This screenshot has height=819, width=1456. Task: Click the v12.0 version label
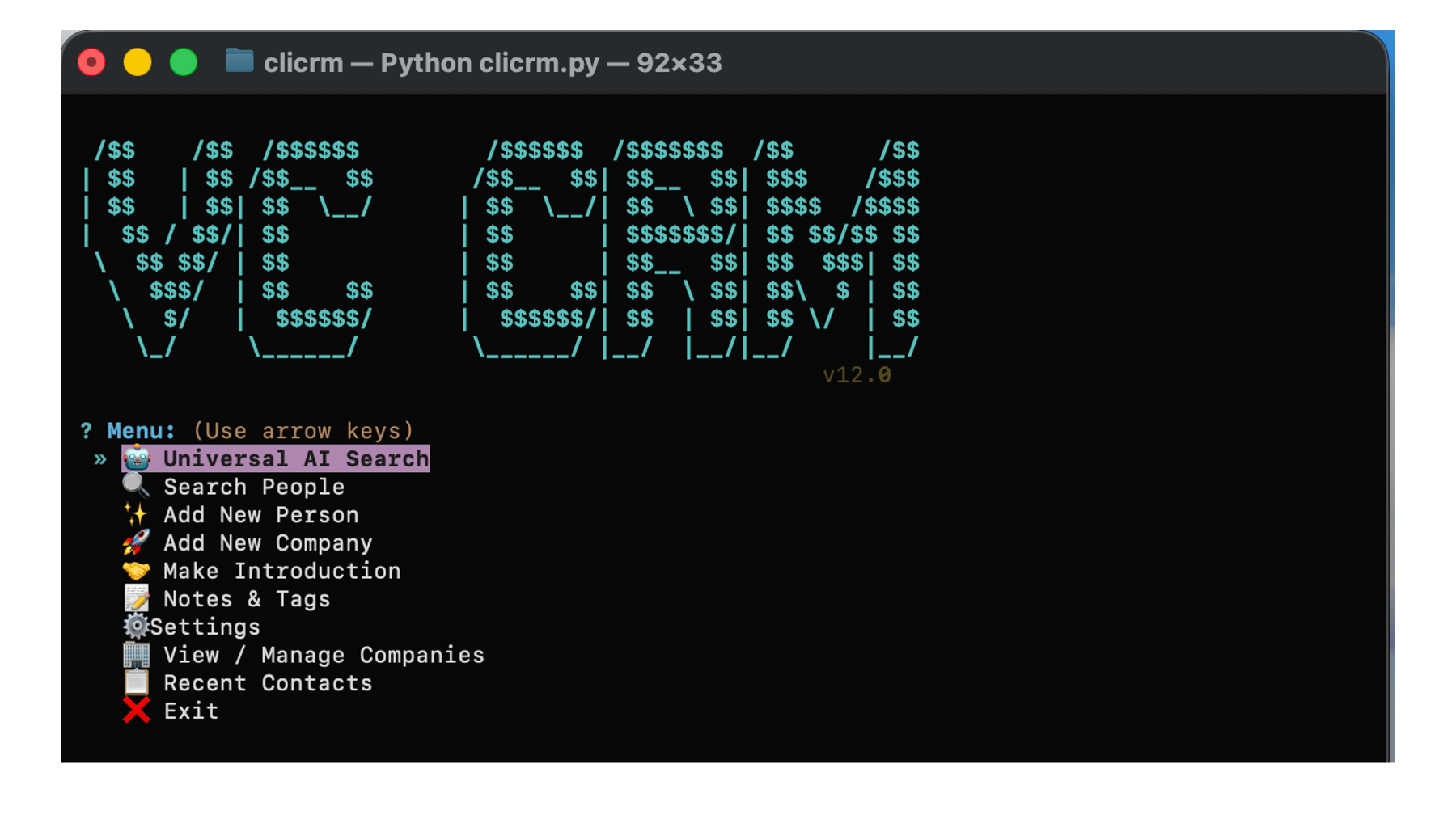click(x=857, y=375)
